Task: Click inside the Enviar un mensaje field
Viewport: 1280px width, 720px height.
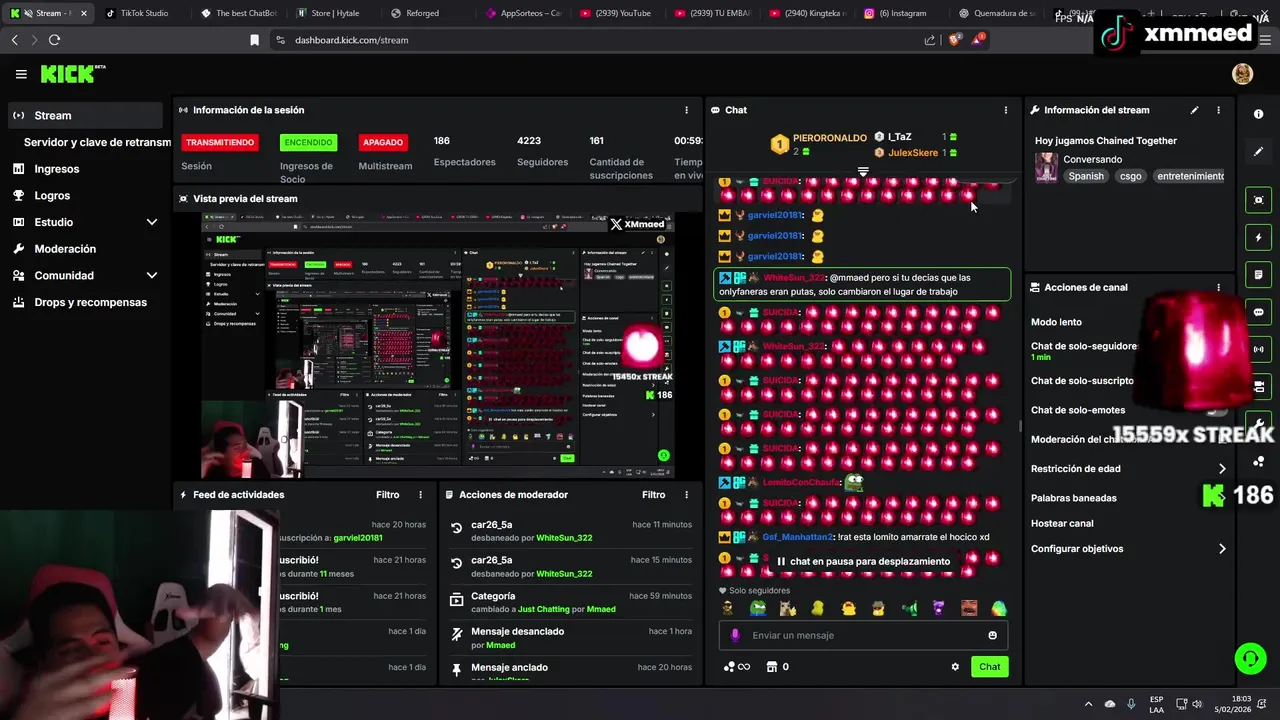Action: click(x=863, y=635)
